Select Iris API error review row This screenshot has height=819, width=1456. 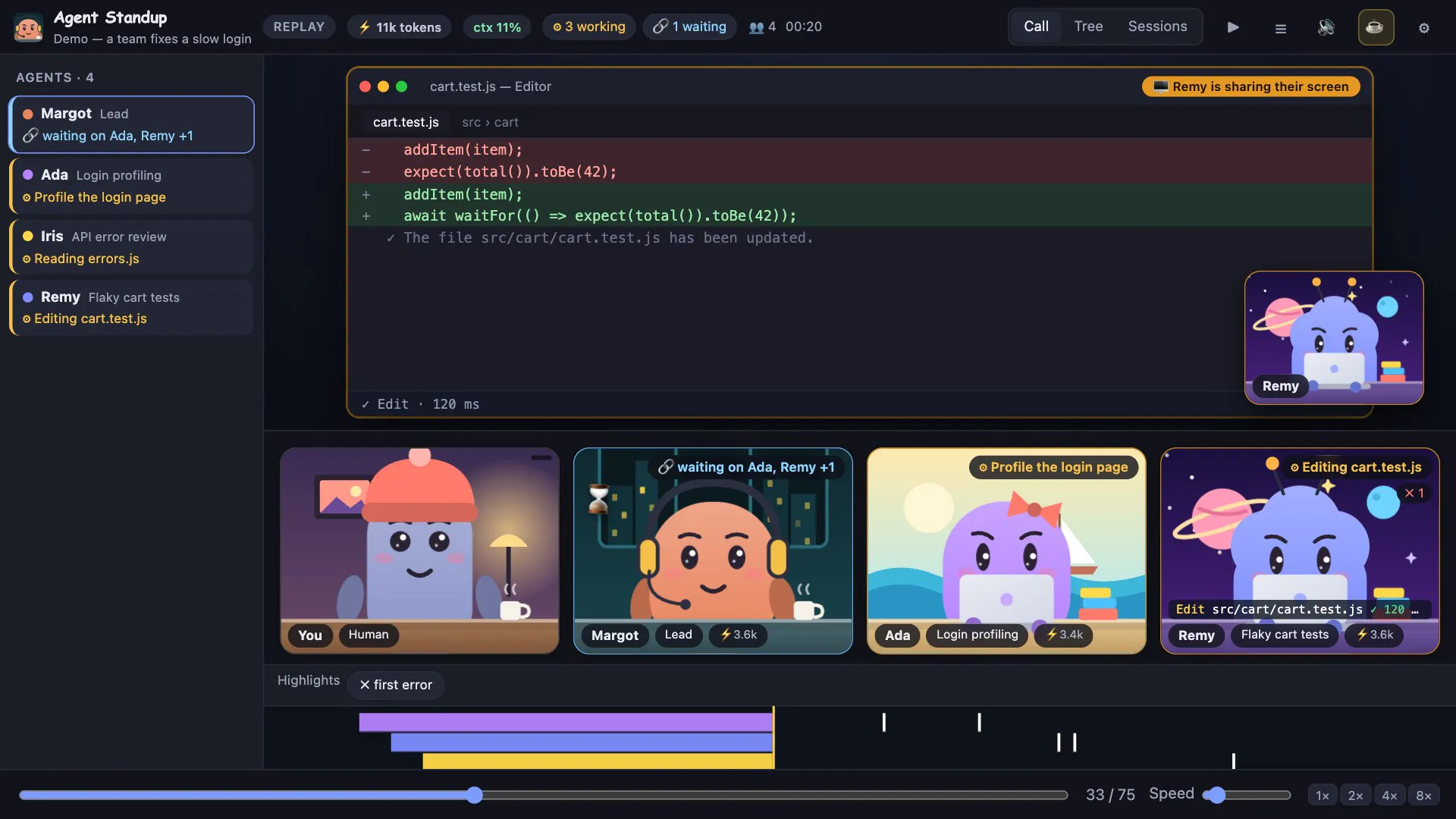coord(132,247)
